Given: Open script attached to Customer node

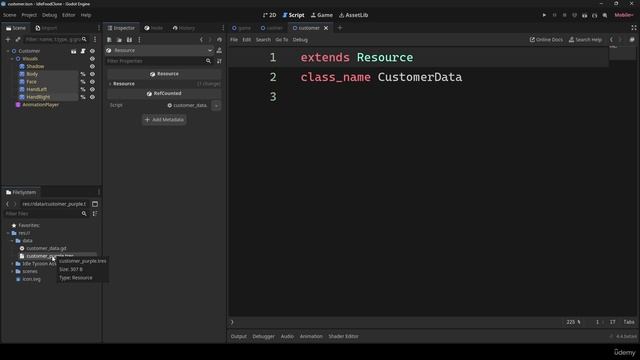Looking at the screenshot, I should coord(83,51).
